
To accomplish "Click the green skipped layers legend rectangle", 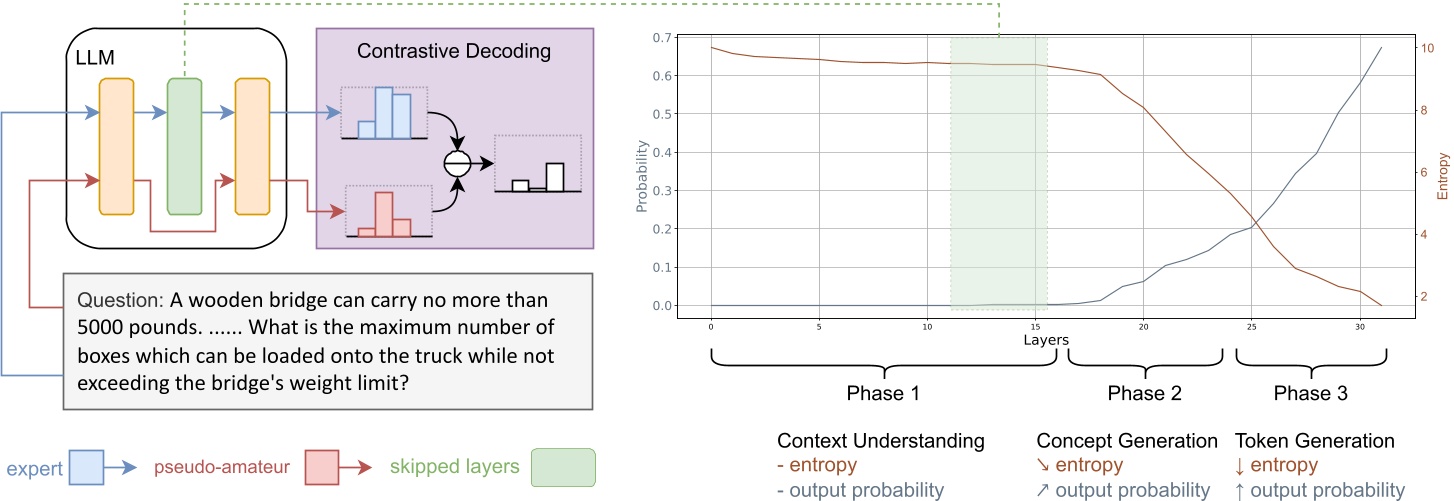I will (565, 467).
